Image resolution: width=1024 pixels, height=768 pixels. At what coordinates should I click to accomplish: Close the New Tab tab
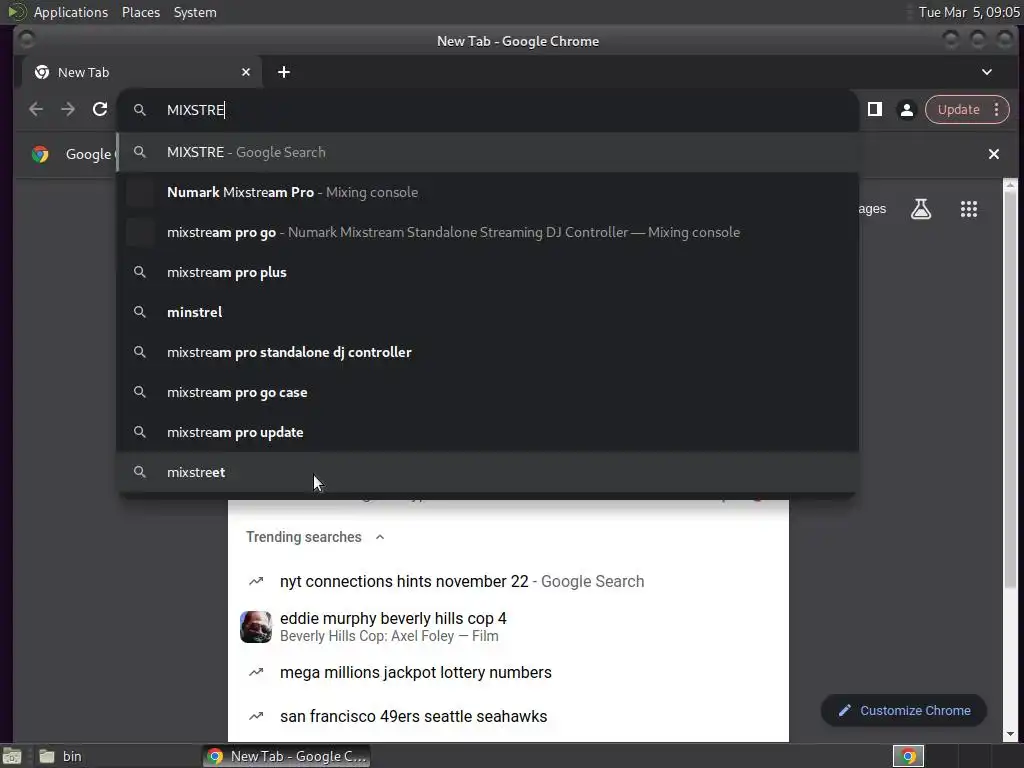[x=246, y=72]
